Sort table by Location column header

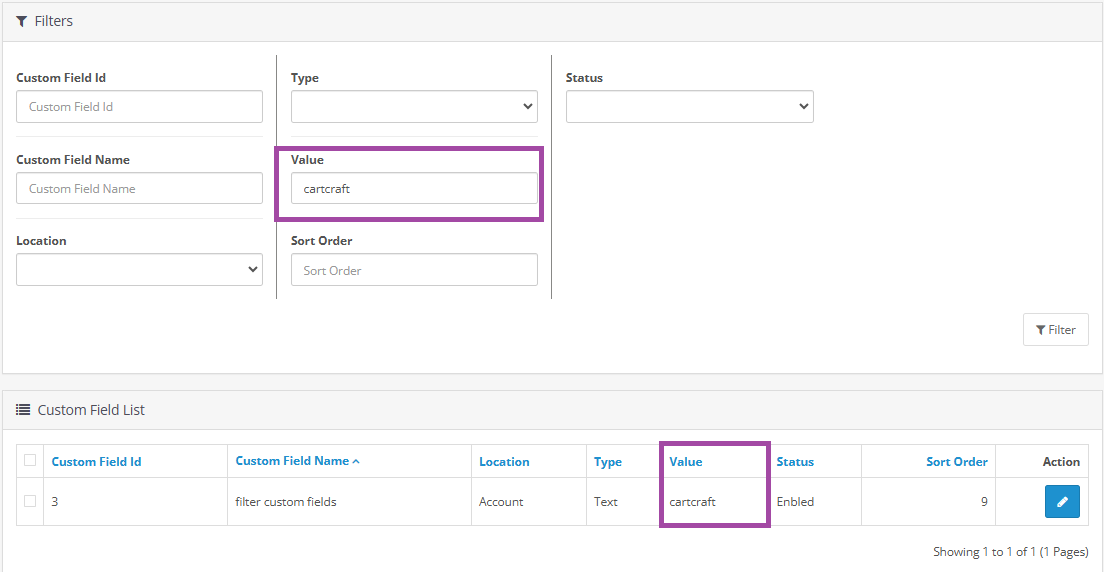pos(504,462)
